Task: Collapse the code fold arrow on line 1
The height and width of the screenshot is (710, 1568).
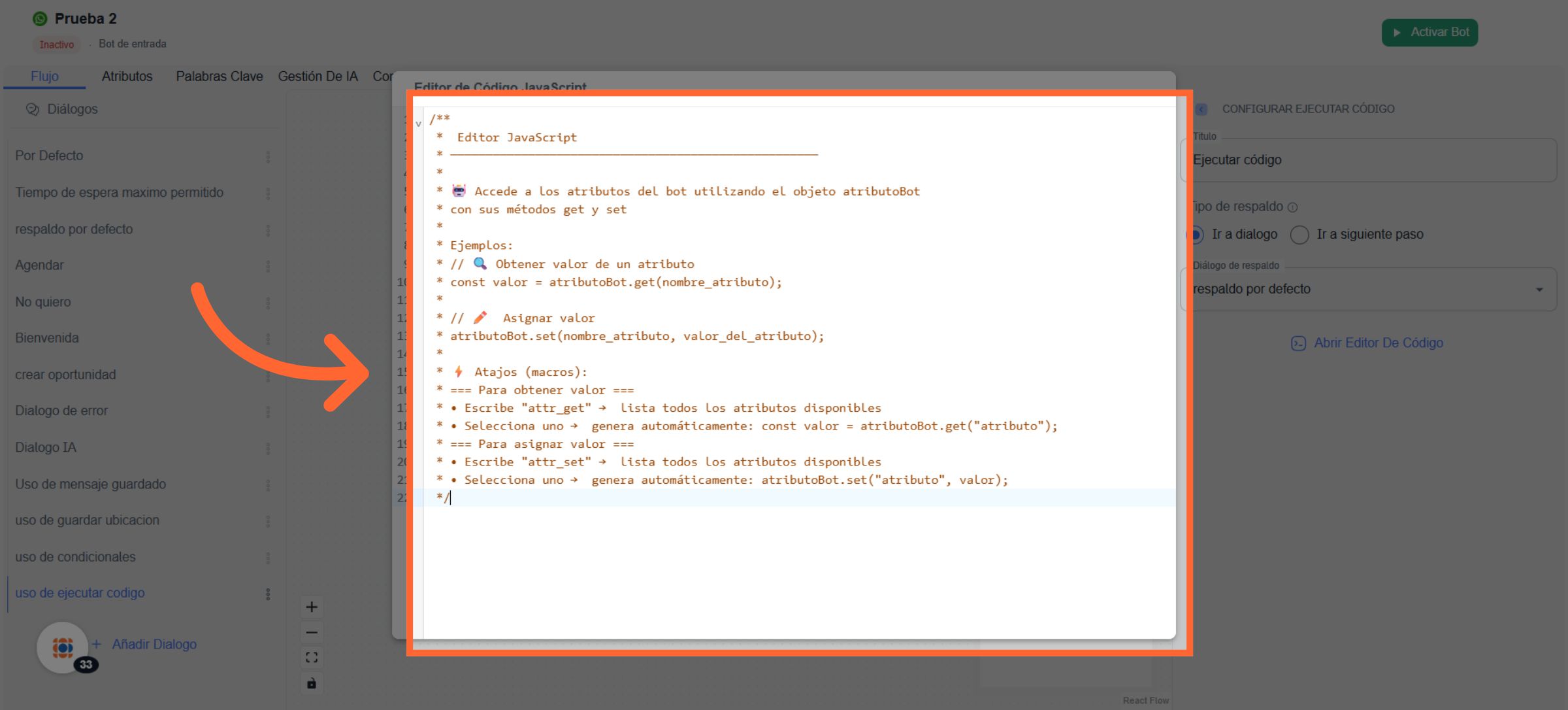Action: 418,123
